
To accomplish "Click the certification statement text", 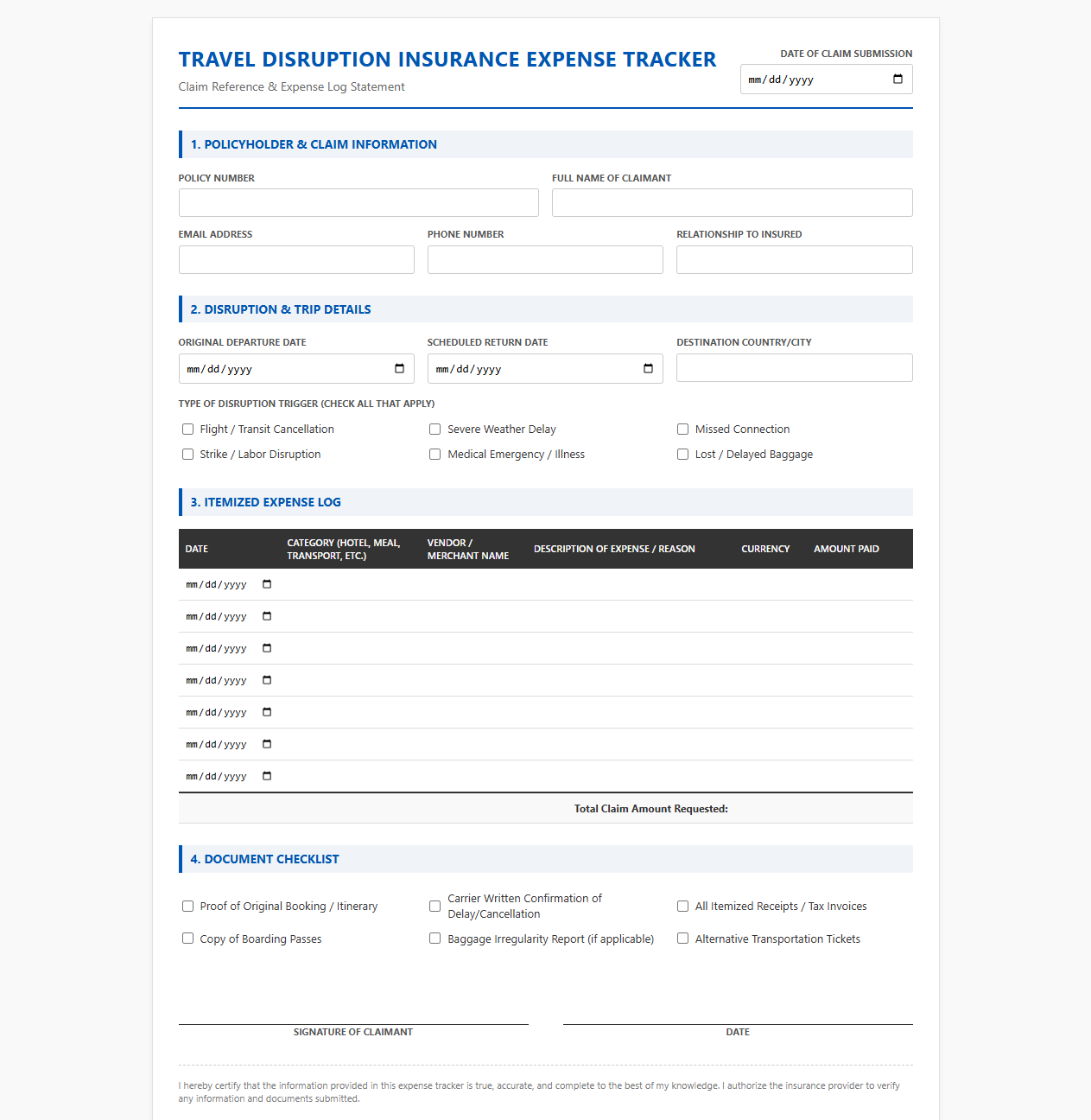I will pos(539,1092).
